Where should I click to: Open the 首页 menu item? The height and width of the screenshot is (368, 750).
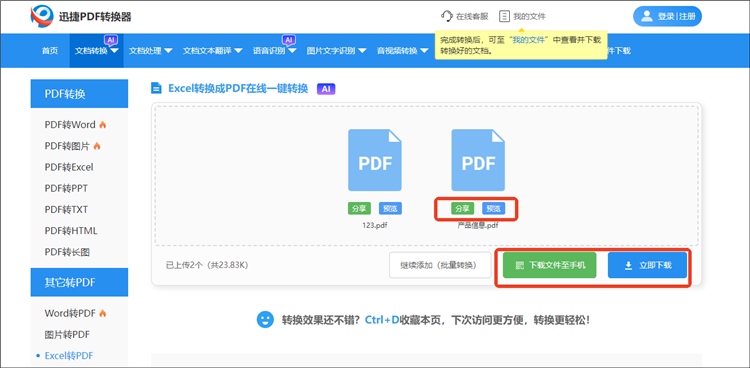[x=50, y=51]
